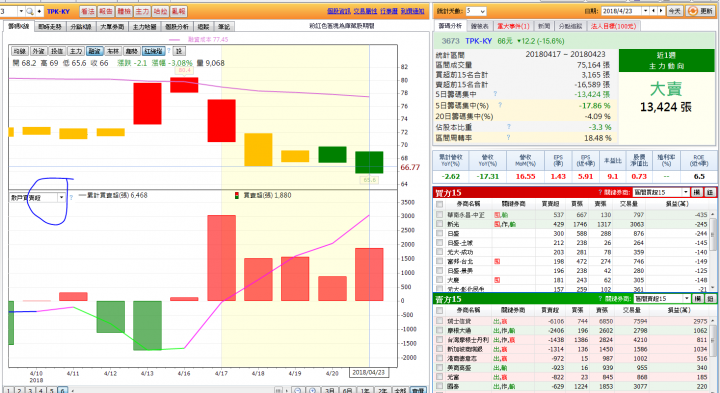The image size is (720, 393).
Task: Go to next date arrow
Action: pyautogui.click(x=662, y=11)
